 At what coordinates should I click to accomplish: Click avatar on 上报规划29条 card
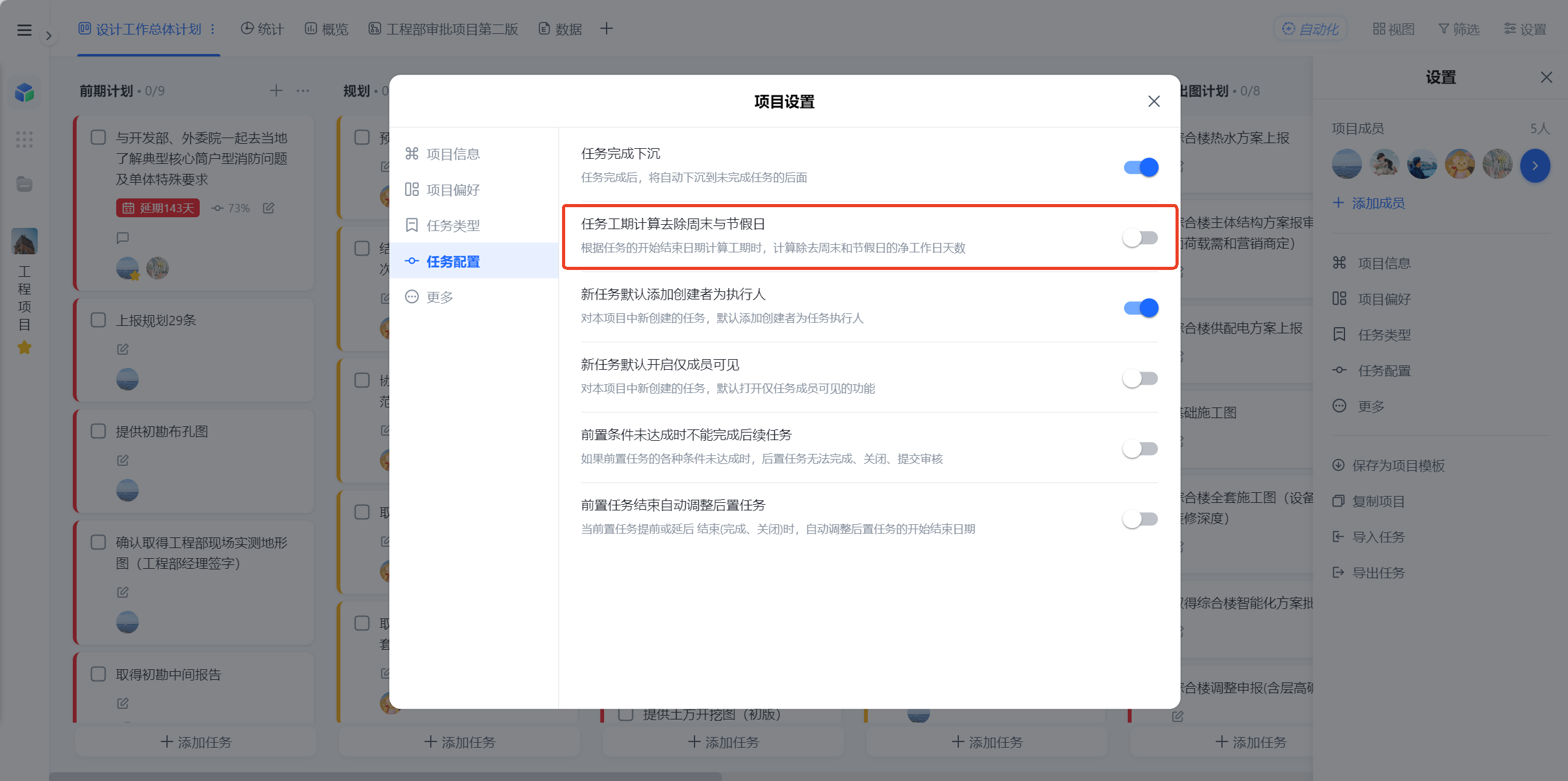[127, 379]
